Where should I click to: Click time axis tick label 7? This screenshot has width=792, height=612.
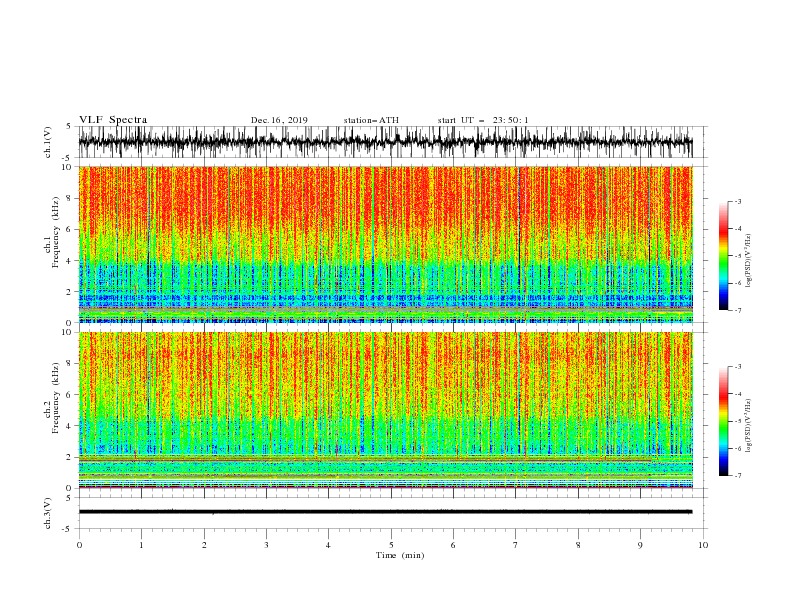pyautogui.click(x=516, y=545)
